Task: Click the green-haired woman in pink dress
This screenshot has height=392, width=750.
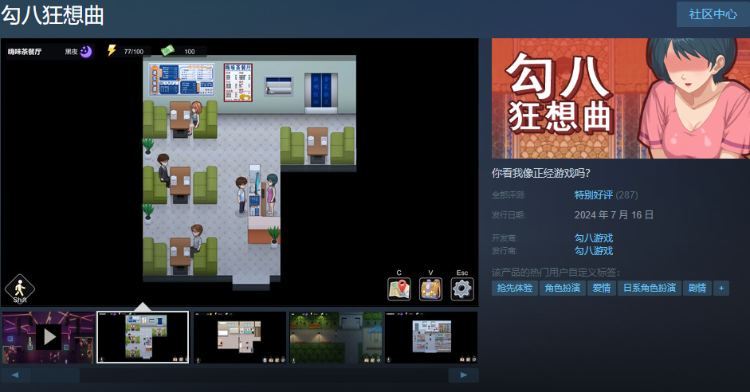Action: (271, 194)
